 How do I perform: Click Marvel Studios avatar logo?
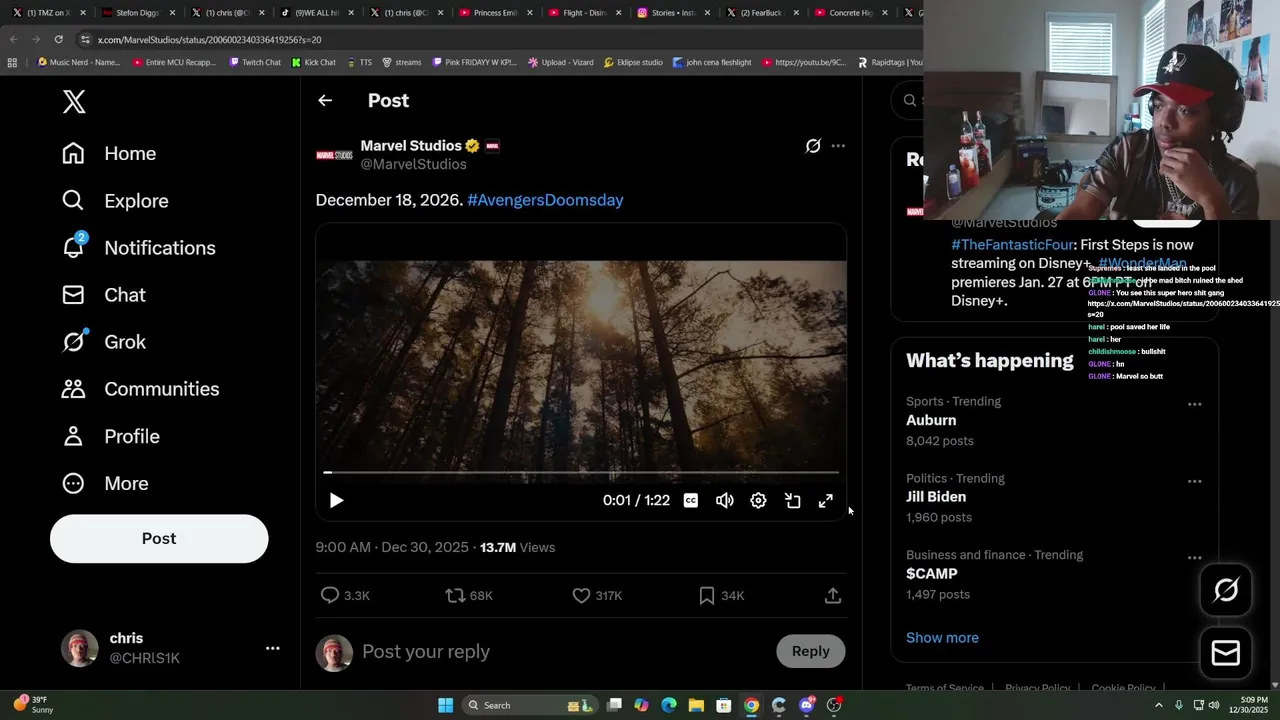tap(334, 154)
